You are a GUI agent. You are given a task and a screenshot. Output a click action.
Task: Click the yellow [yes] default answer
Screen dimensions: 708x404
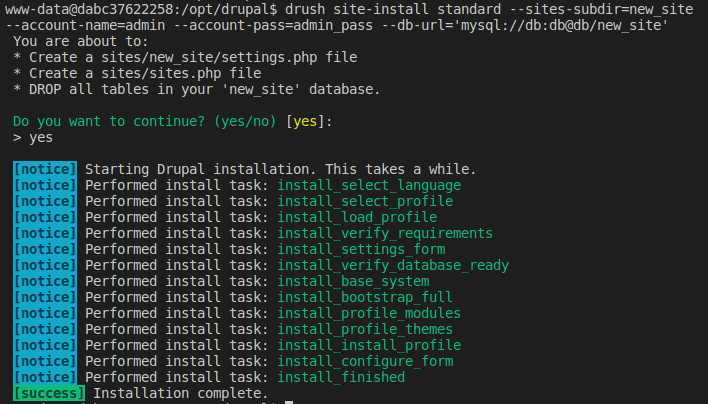tap(305, 121)
